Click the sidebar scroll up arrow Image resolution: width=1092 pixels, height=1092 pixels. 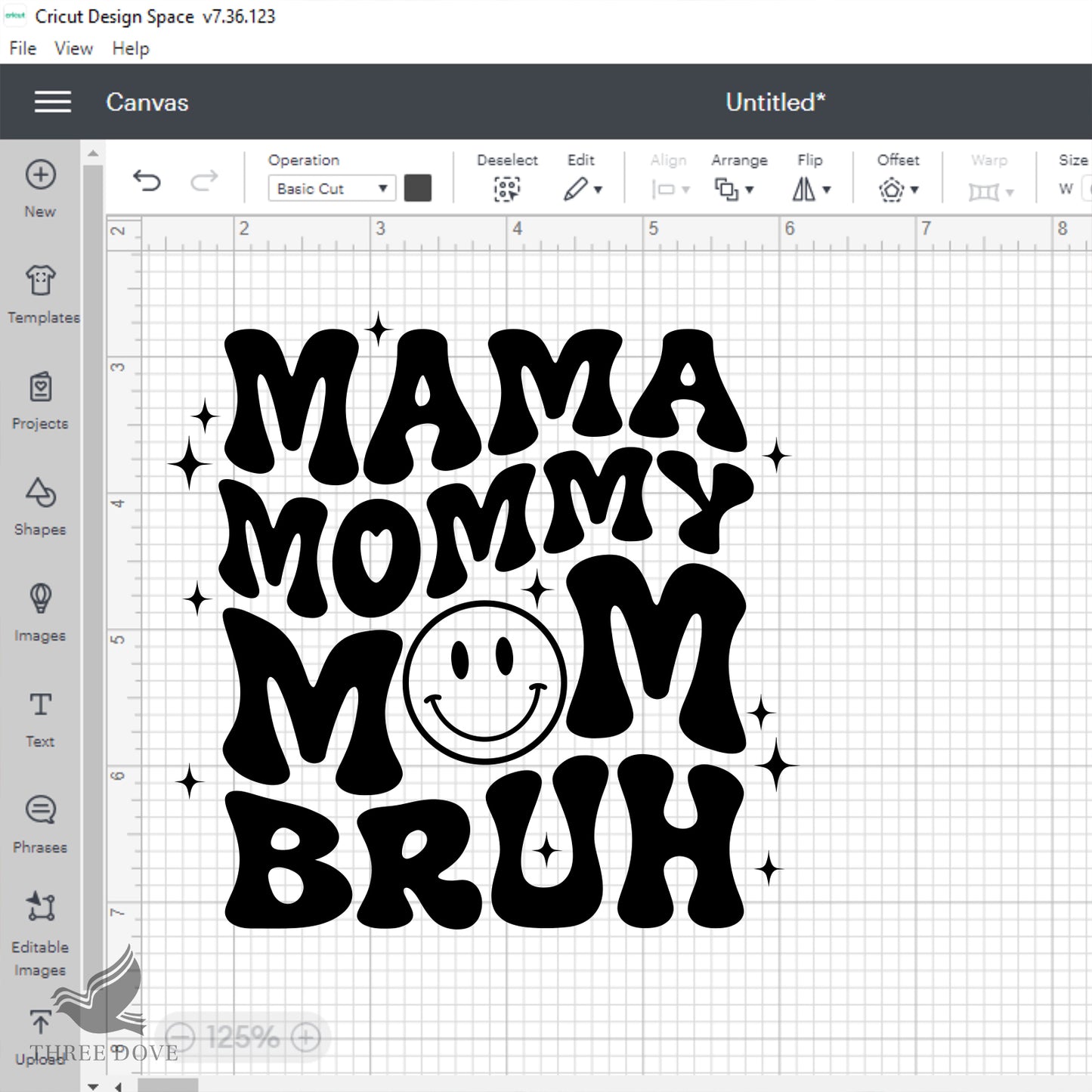point(92,153)
